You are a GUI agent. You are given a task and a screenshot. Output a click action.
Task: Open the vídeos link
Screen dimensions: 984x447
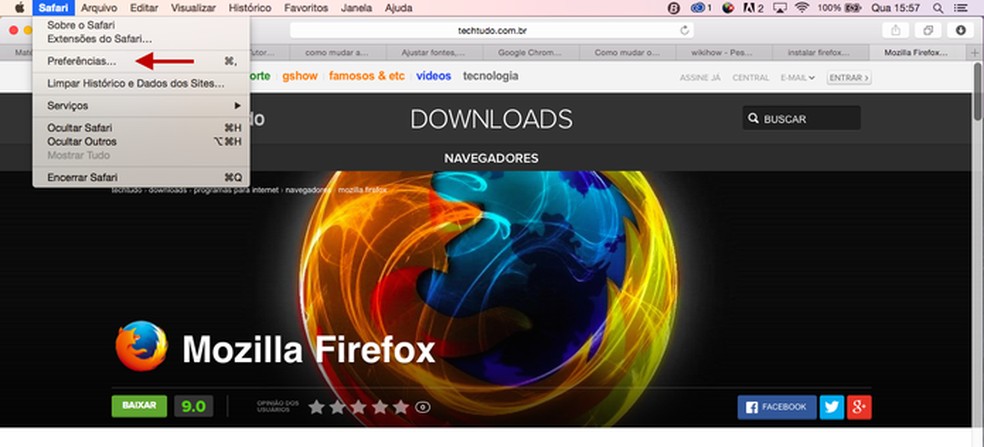[434, 76]
